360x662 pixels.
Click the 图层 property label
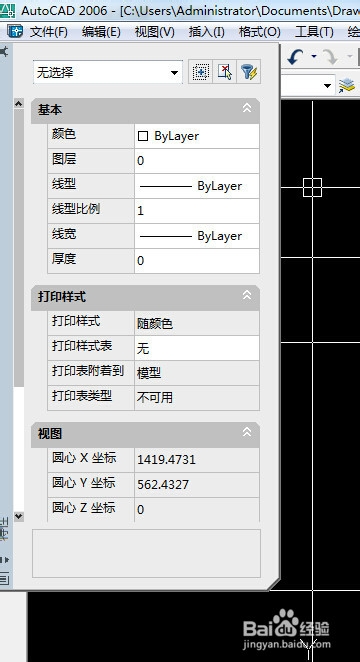coord(64,159)
